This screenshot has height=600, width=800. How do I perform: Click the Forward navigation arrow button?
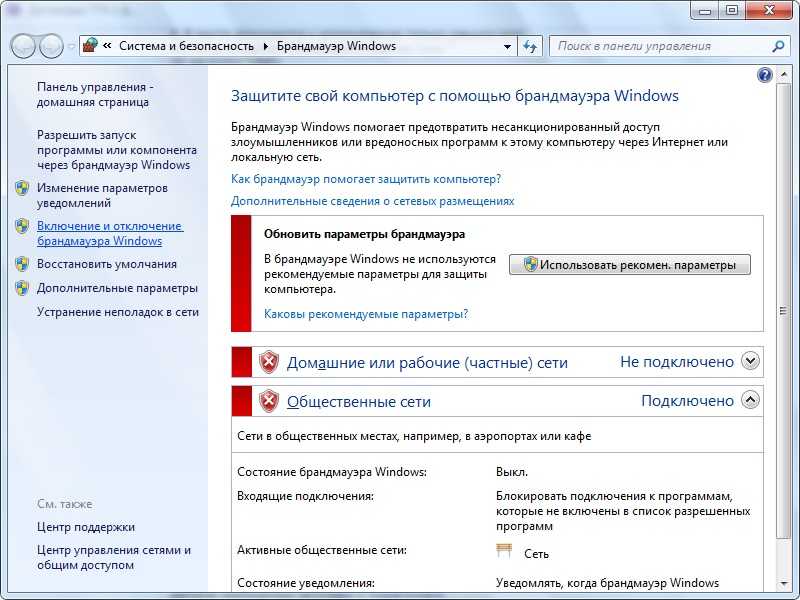(x=51, y=46)
